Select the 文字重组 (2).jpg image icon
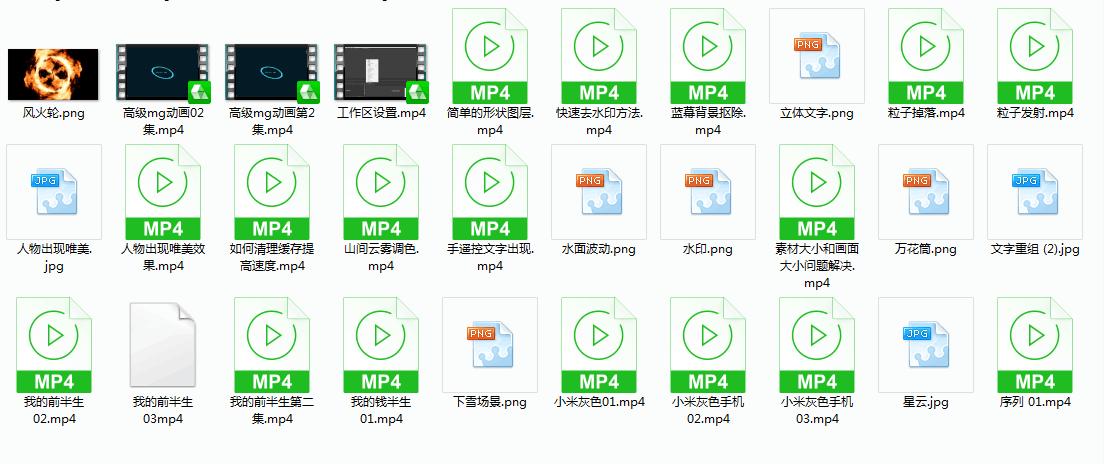This screenshot has width=1104, height=464. coord(1035,192)
